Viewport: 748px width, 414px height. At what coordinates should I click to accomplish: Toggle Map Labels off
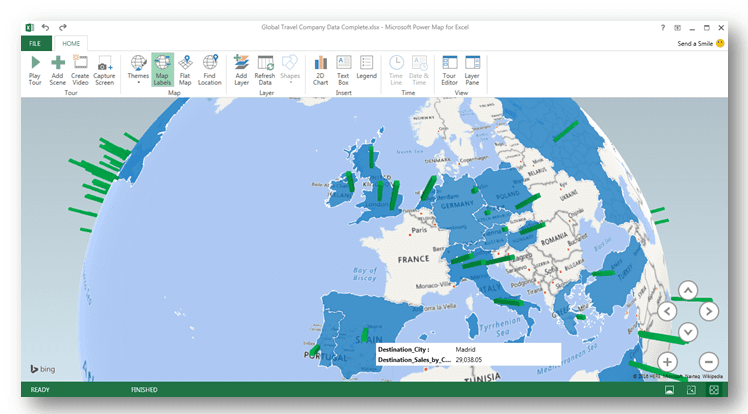[x=162, y=70]
